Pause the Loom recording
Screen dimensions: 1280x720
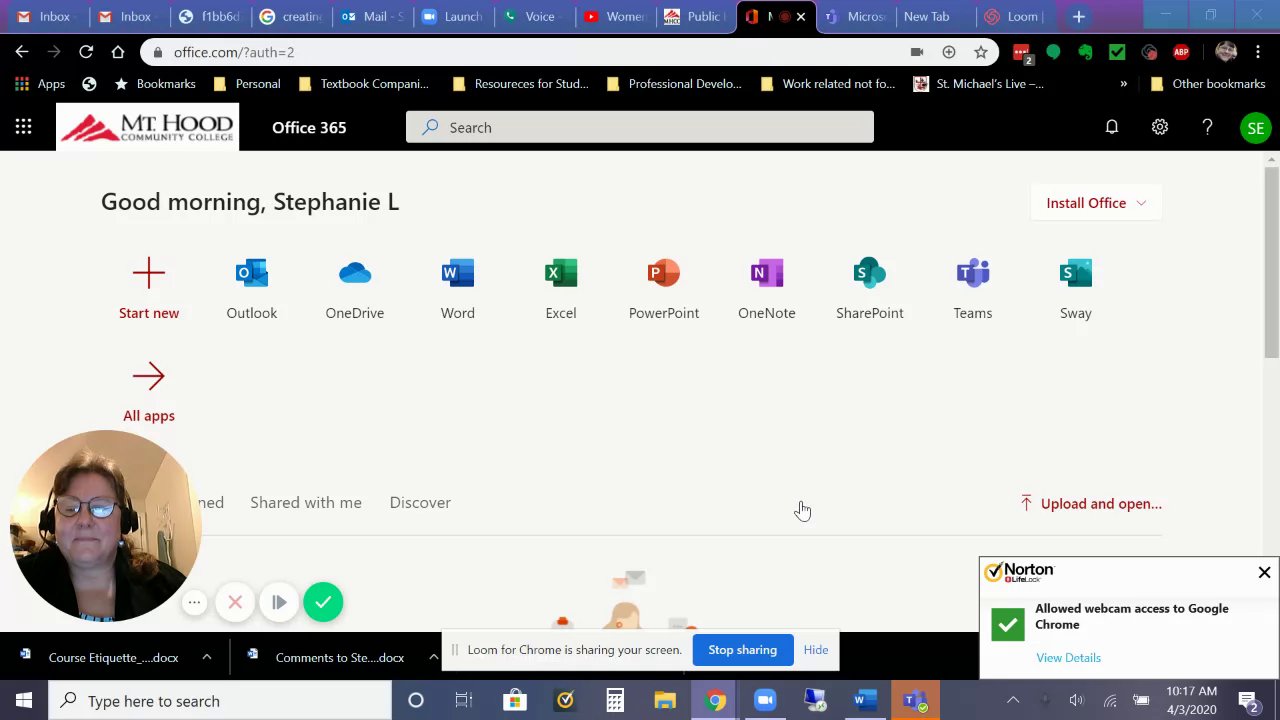[279, 602]
